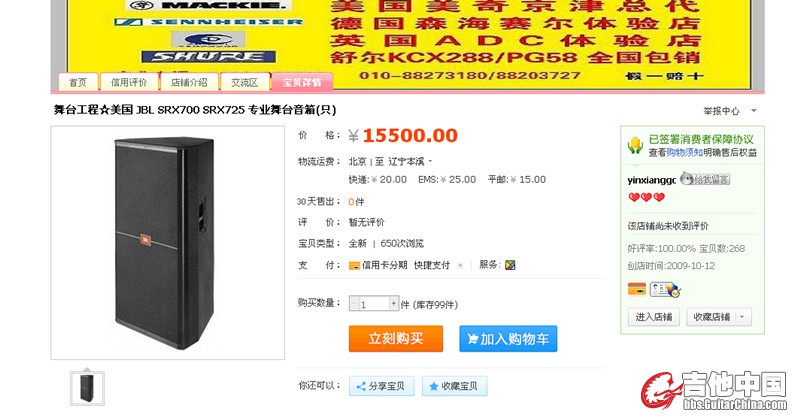Click the share icon in 分享宝贝

tap(361, 387)
